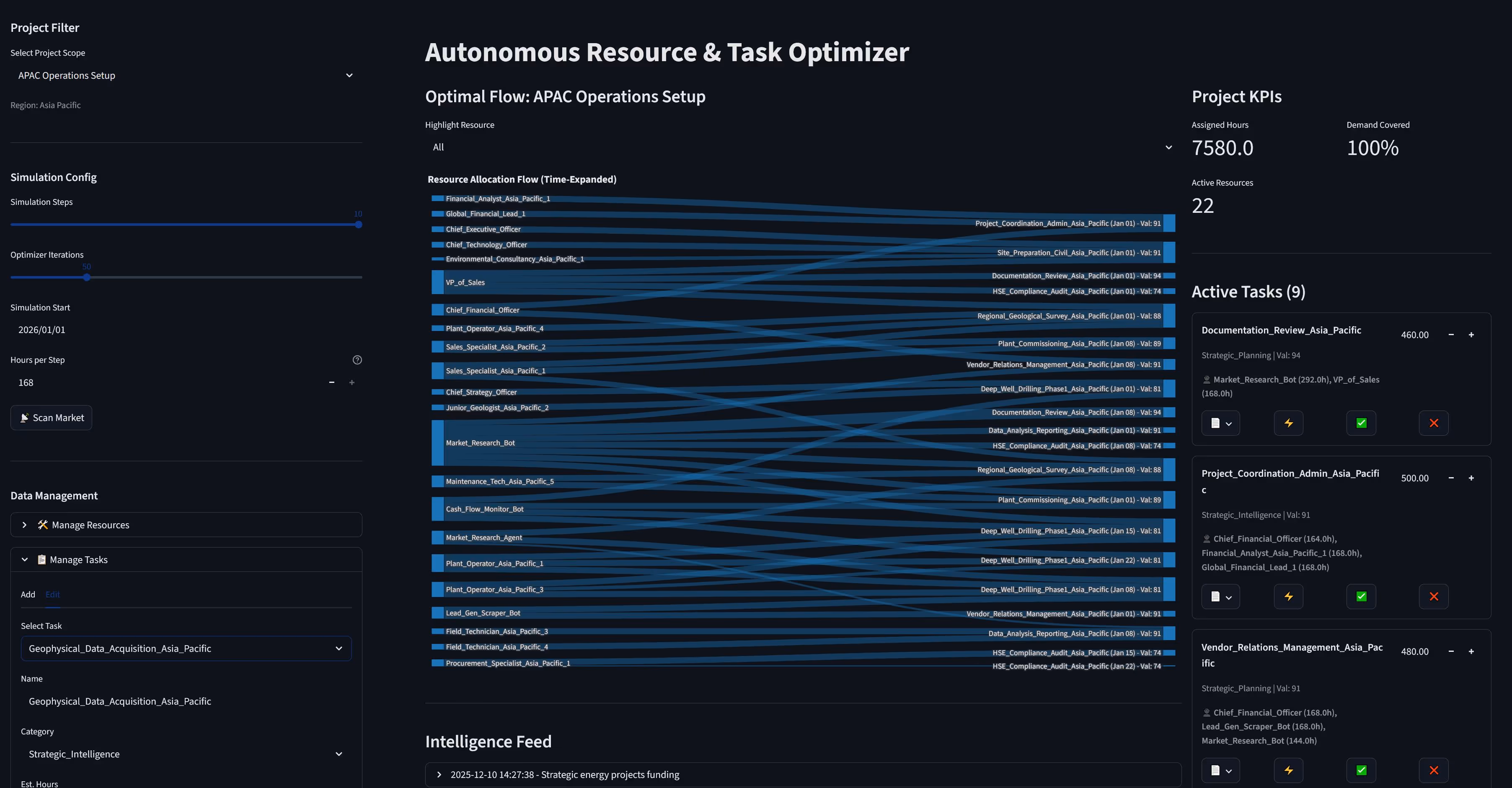Decrease Hours per Step with minus button
The width and height of the screenshot is (1512, 788).
coord(332,382)
